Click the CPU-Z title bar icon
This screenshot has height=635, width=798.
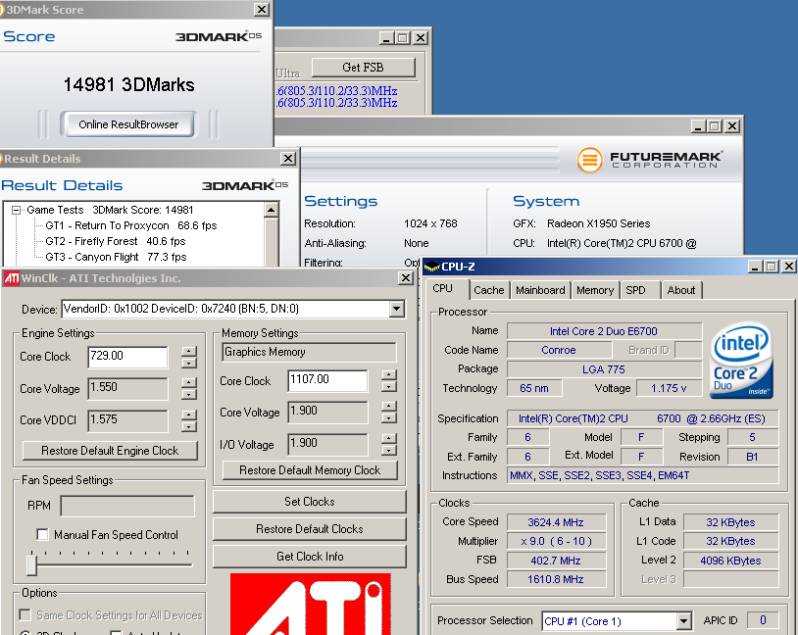[x=433, y=267]
